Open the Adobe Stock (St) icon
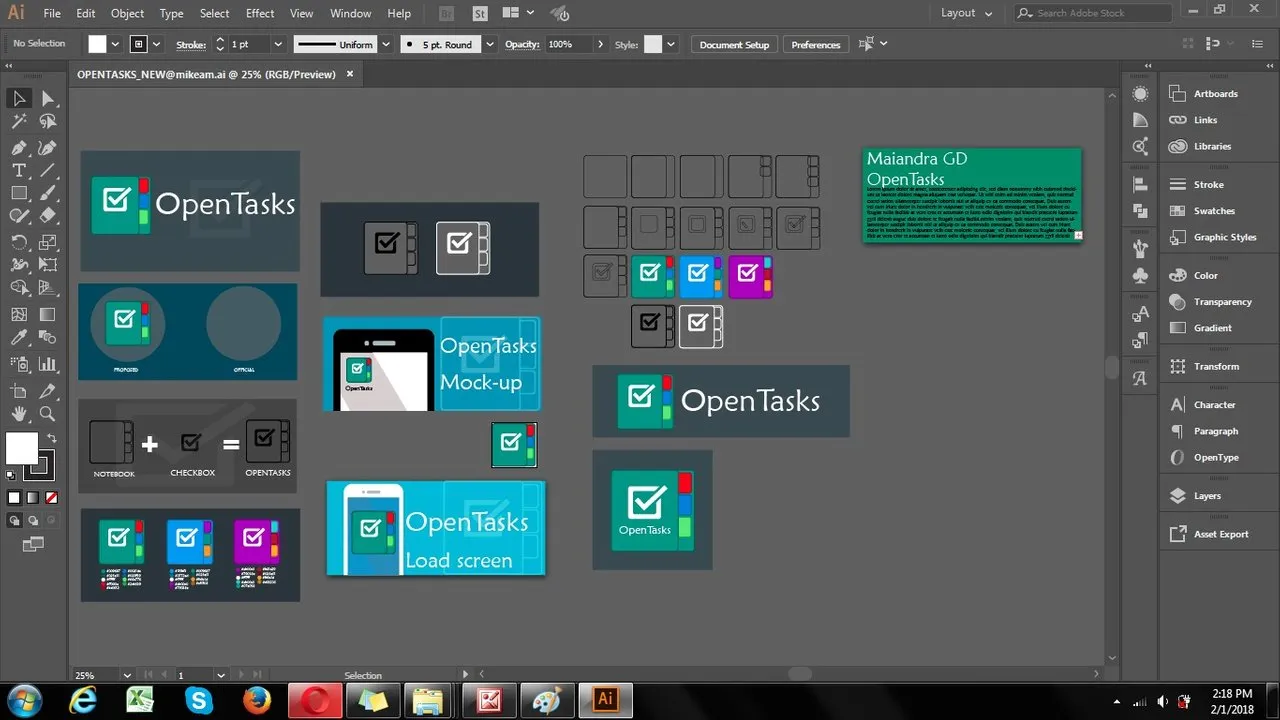 coord(480,14)
